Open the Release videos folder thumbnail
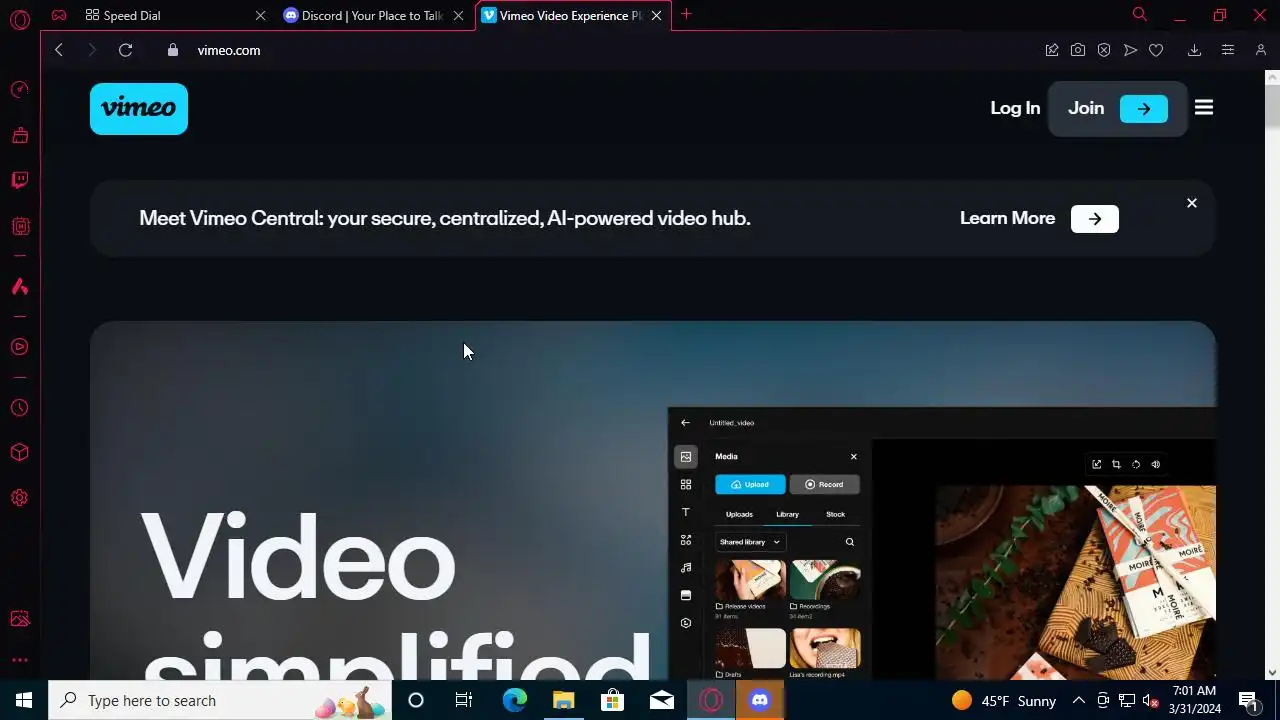1280x720 pixels. pyautogui.click(x=750, y=579)
